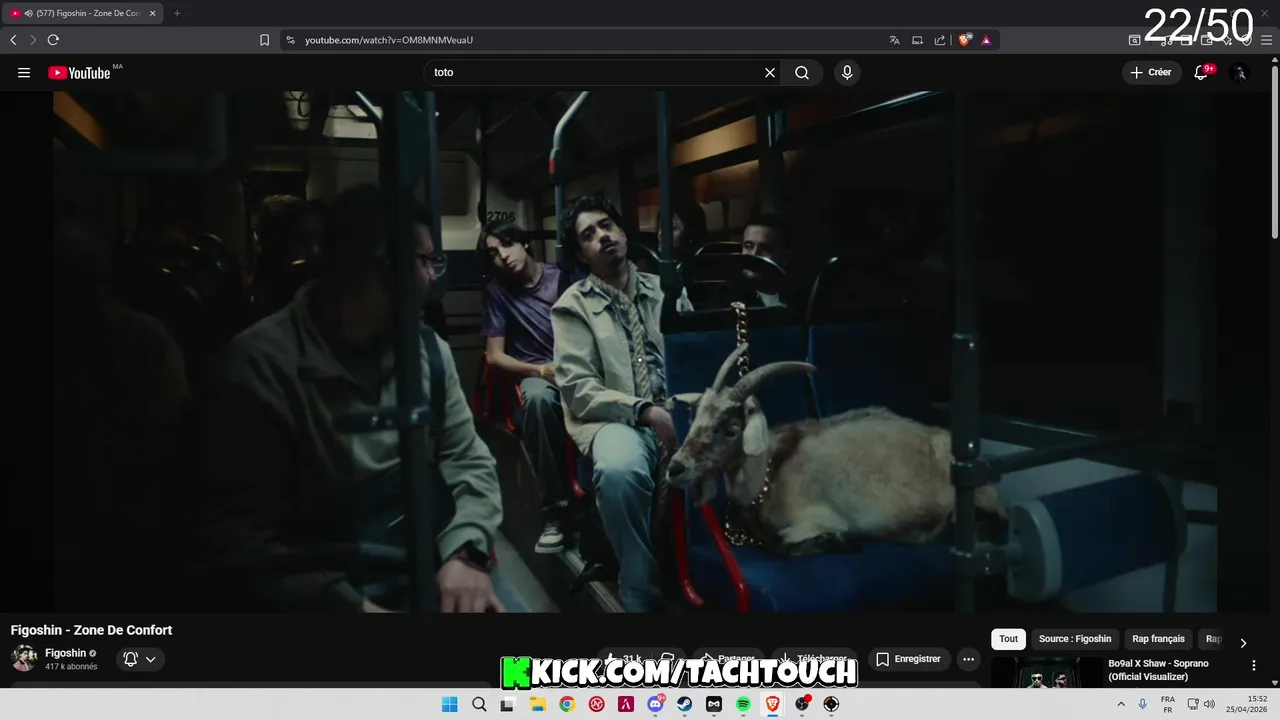Select the Tout filter chip

click(x=1009, y=639)
